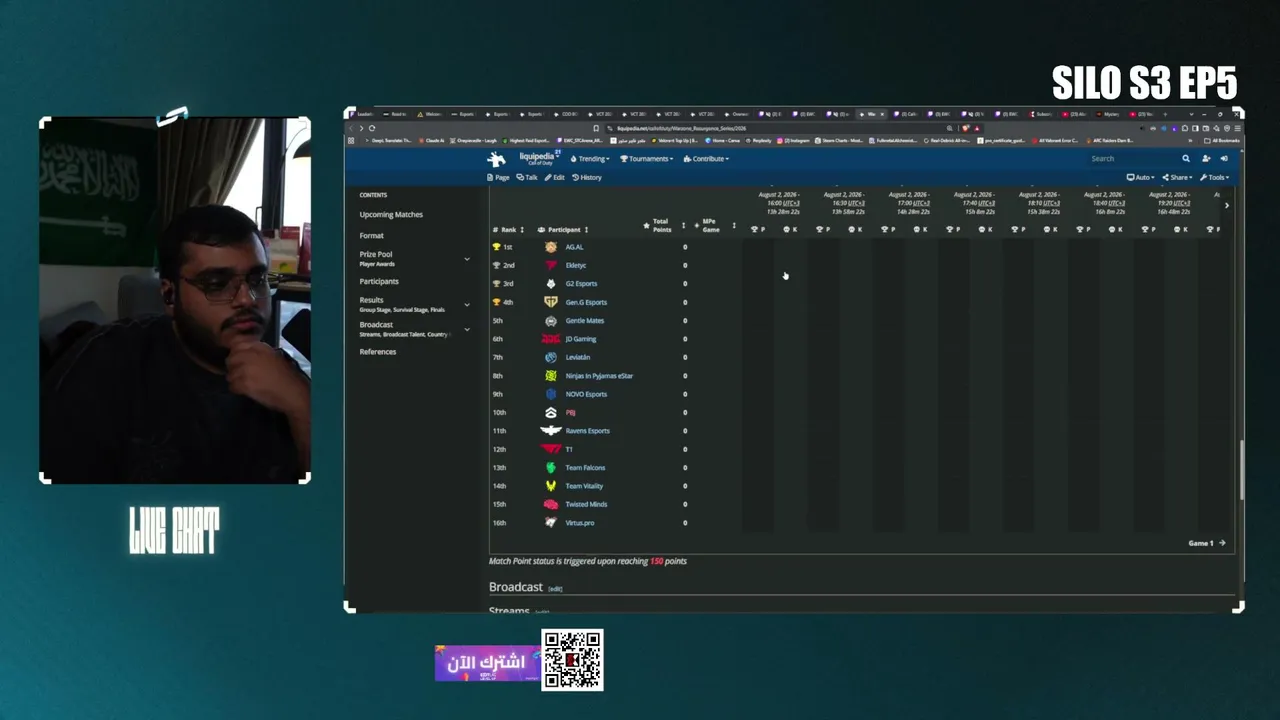Click the Ravens Esports team logo

pos(550,431)
